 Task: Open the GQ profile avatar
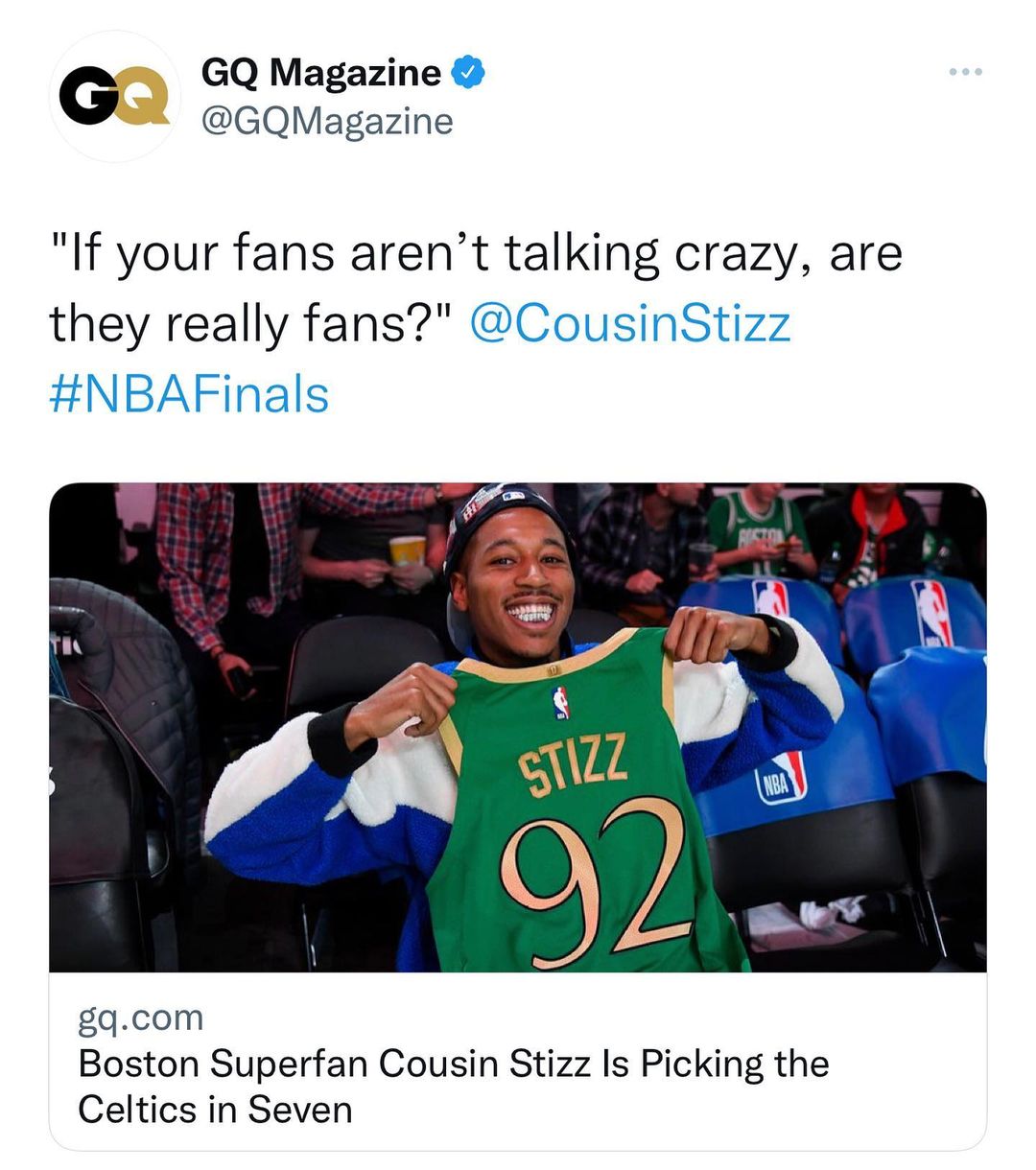point(114,96)
